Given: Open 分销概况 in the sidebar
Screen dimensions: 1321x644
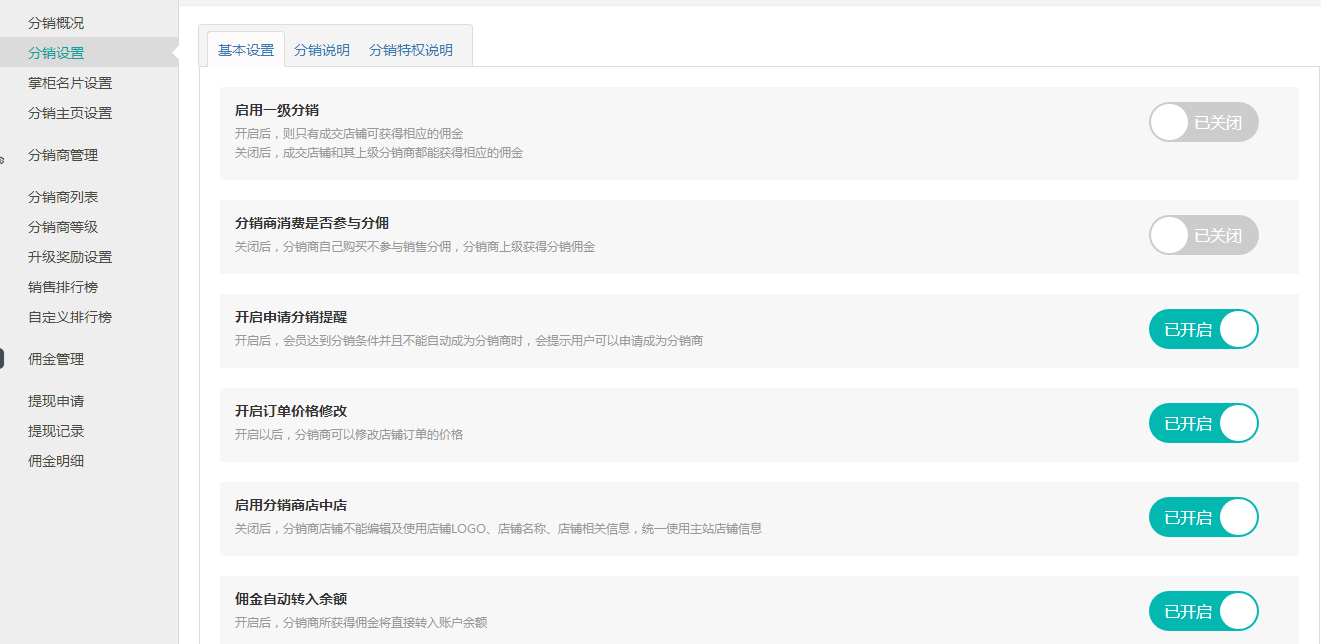Looking at the screenshot, I should 56,23.
